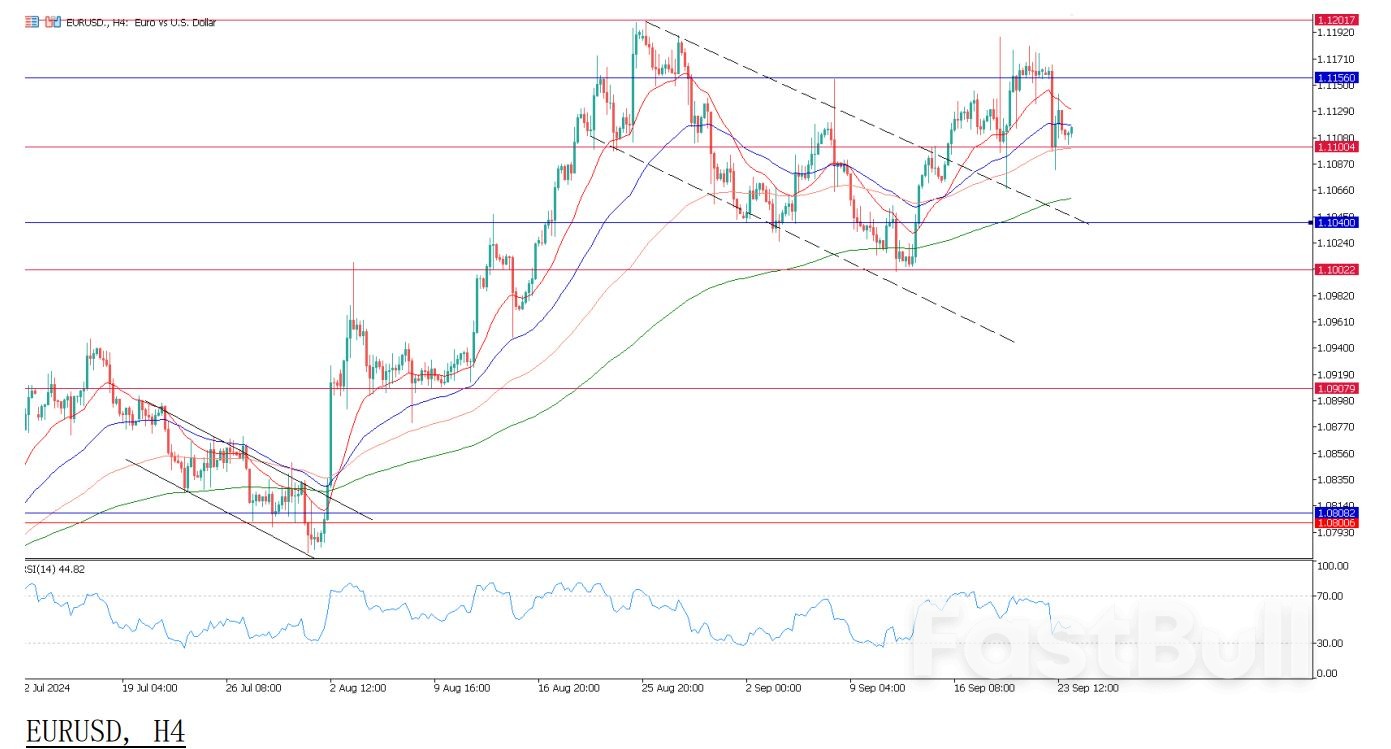1391x749 pixels.
Task: Click the red price tag 1.10022
Action: (1338, 269)
